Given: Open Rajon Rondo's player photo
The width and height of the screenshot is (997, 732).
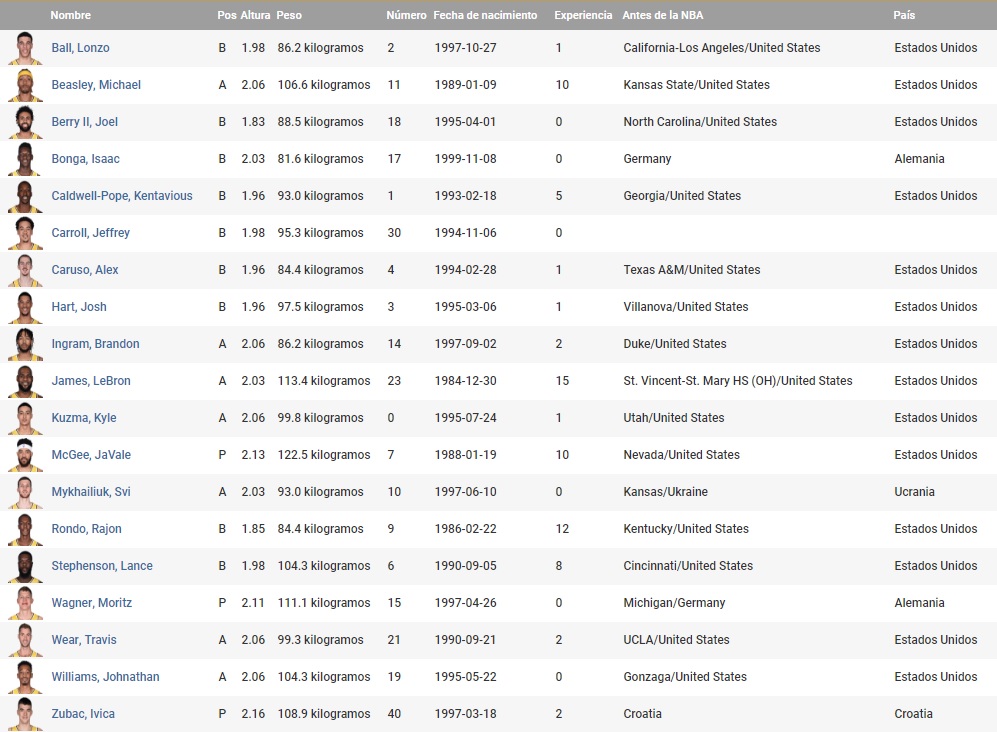Looking at the screenshot, I should pos(25,529).
